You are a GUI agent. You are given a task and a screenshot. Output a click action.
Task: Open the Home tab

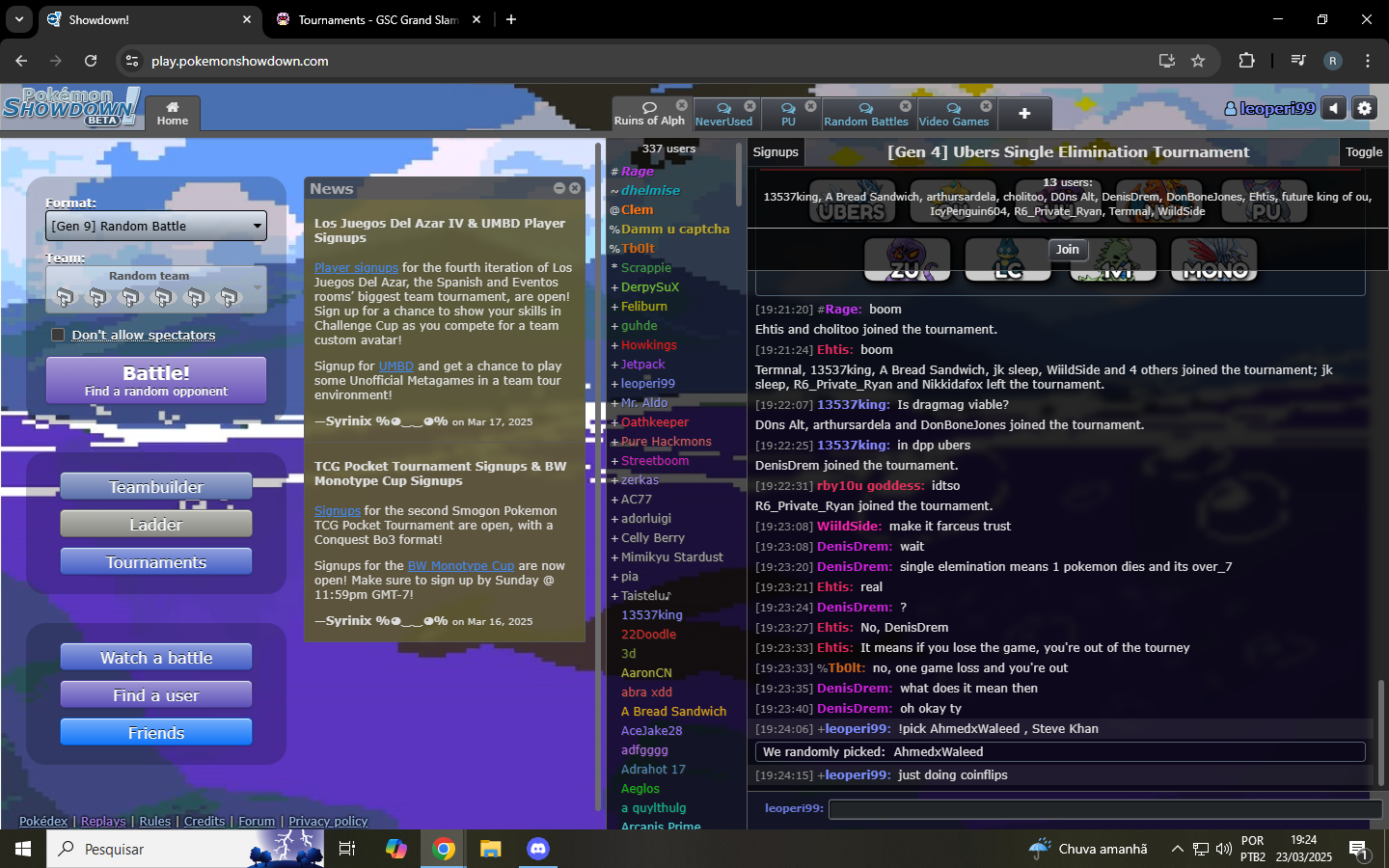(x=173, y=113)
